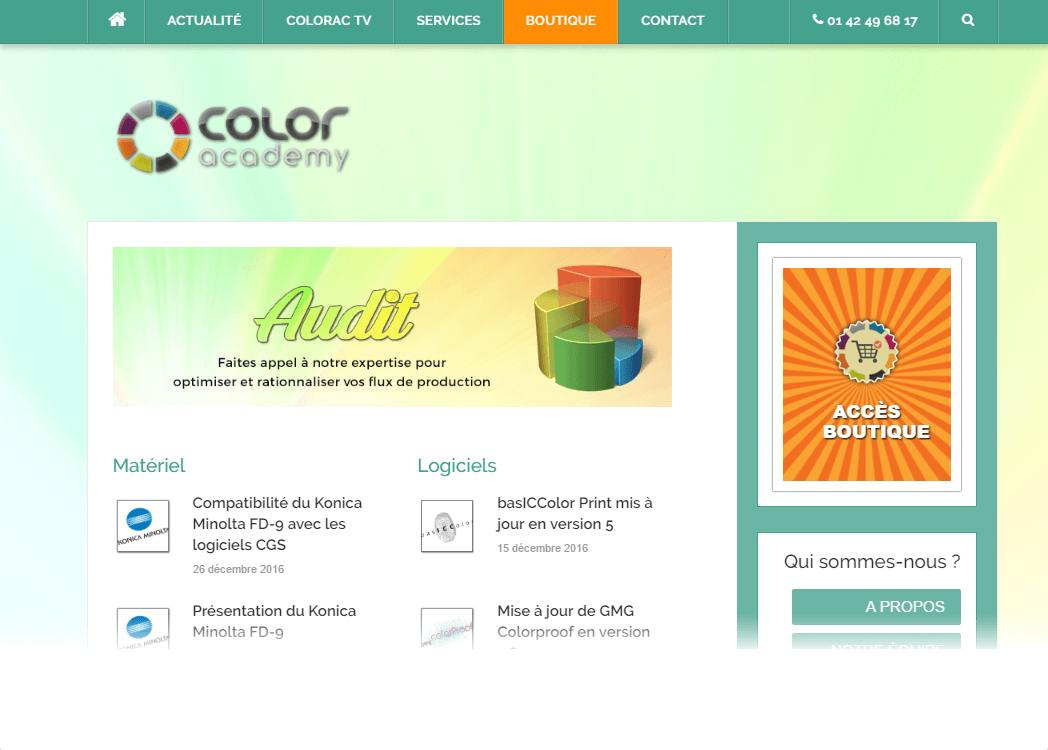
Task: Open the Accès Boutique banner
Action: [867, 374]
